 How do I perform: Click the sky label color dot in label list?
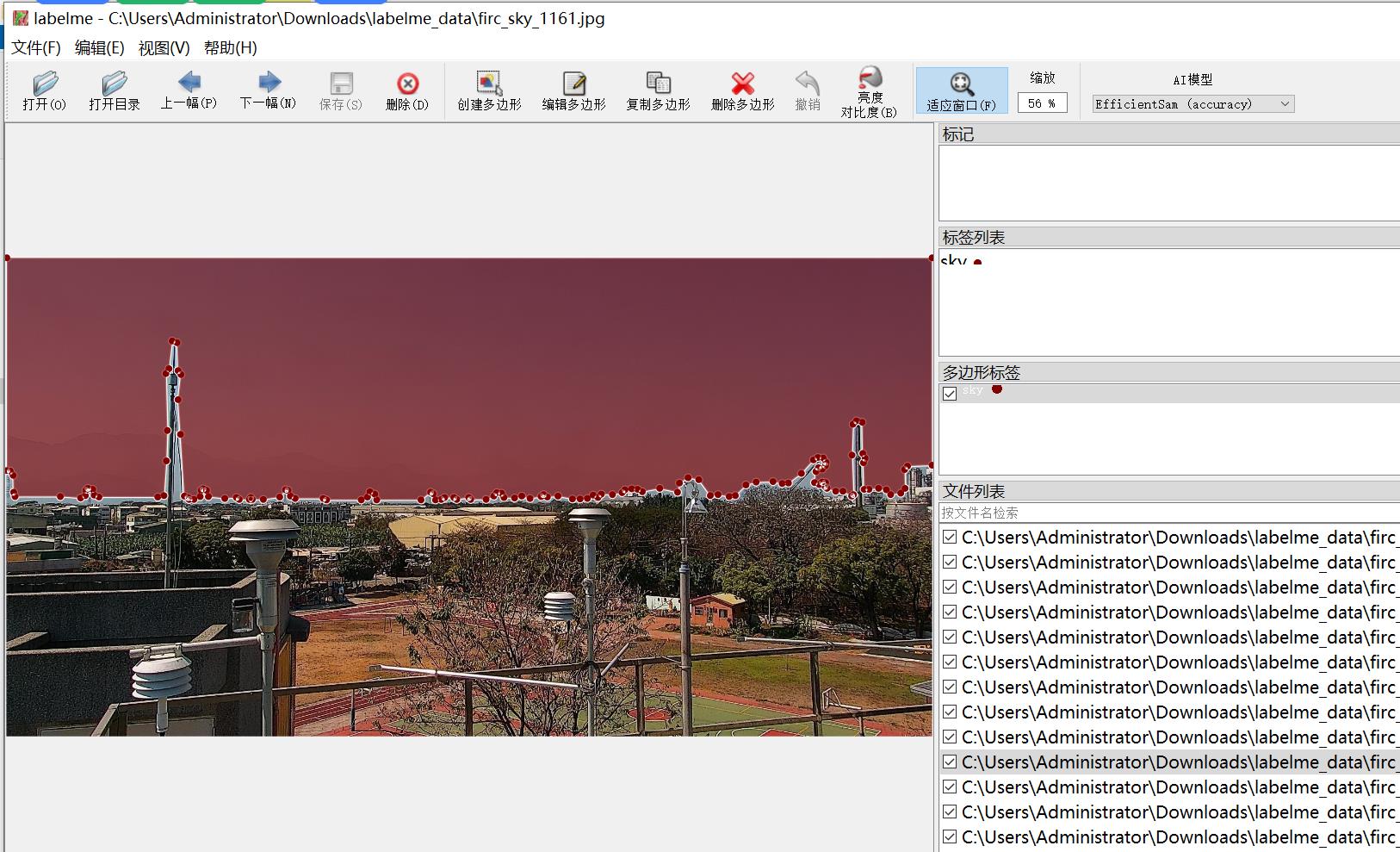pos(977,262)
